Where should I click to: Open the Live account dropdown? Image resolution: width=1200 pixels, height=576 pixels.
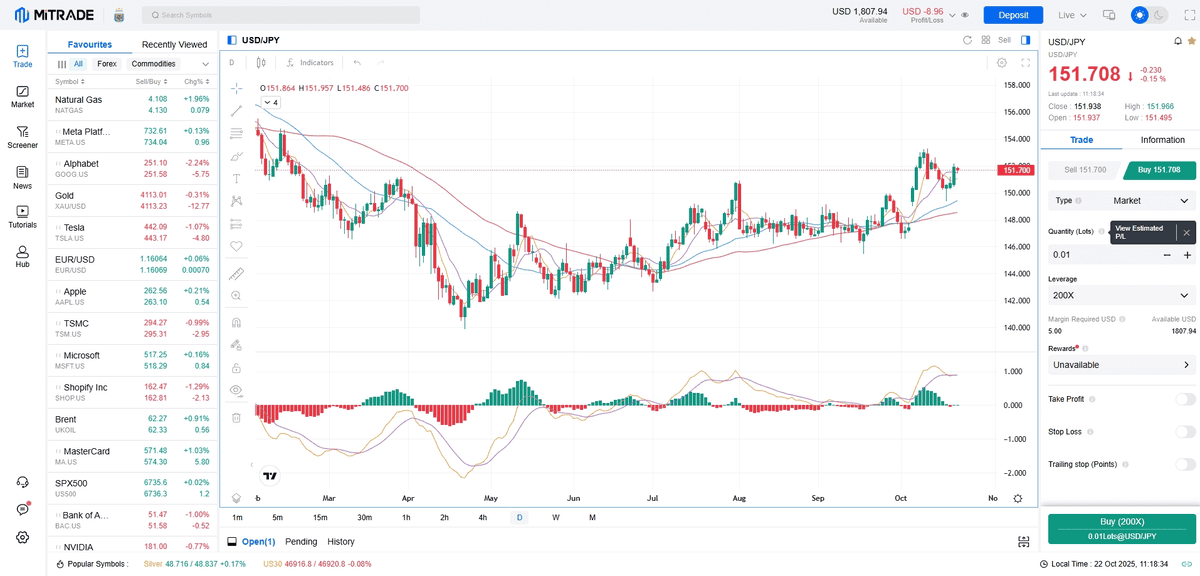[x=1072, y=15]
